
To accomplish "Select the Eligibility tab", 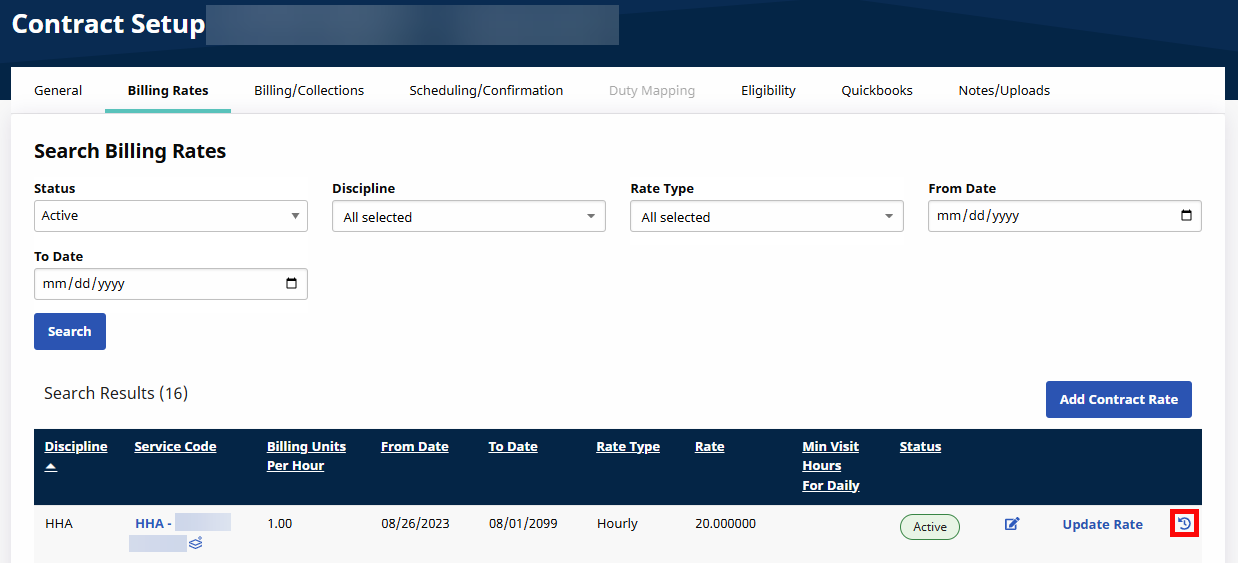I will (x=768, y=90).
